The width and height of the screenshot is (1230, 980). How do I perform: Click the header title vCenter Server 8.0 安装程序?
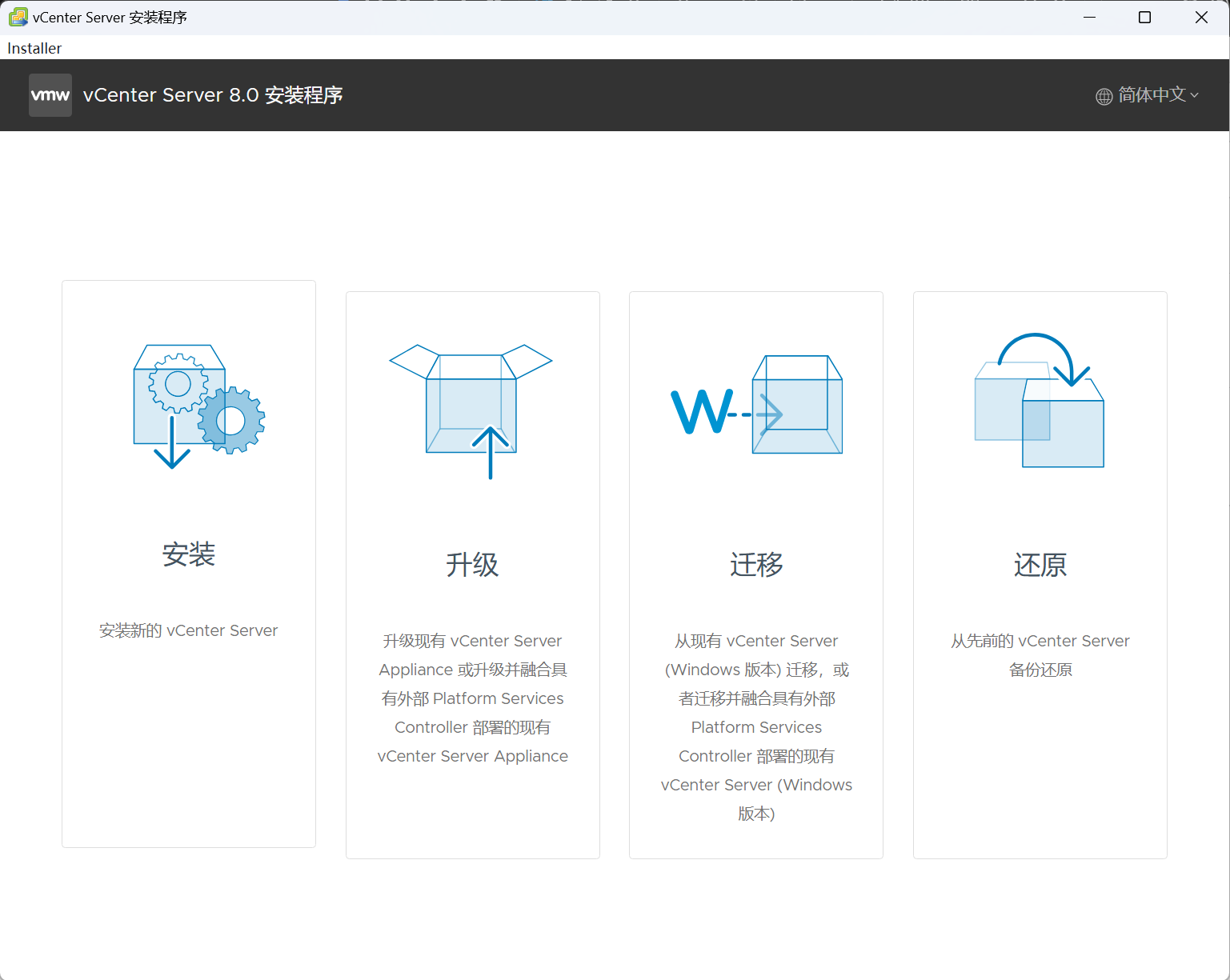tap(213, 95)
